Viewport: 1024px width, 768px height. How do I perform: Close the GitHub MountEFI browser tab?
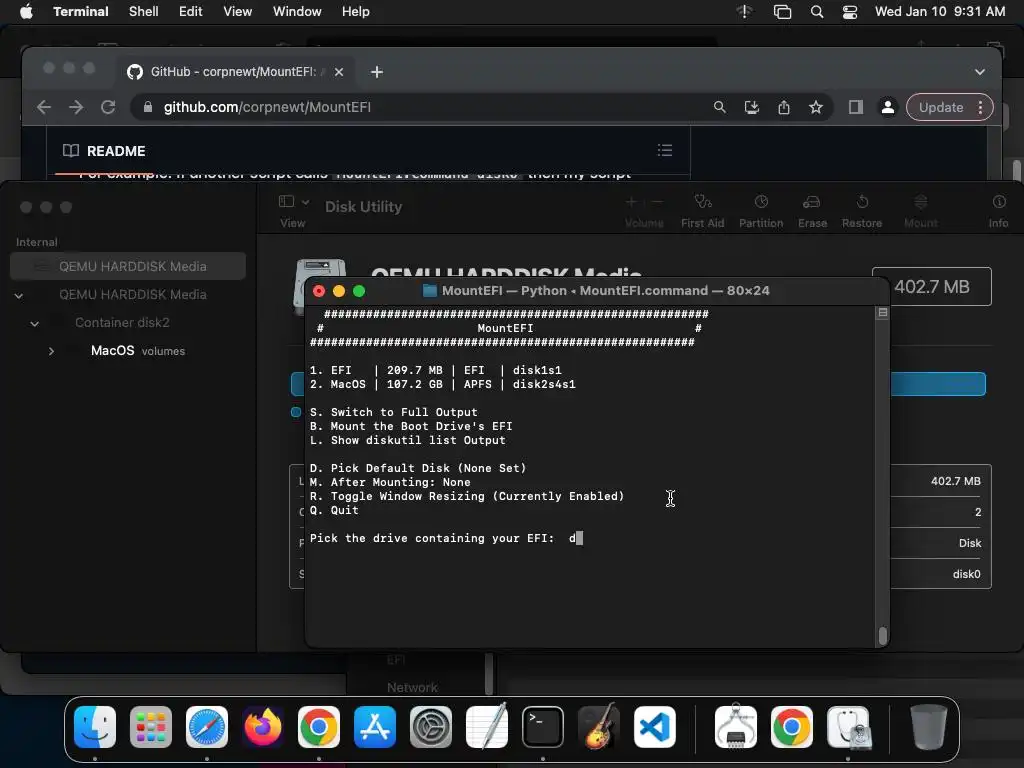[338, 72]
